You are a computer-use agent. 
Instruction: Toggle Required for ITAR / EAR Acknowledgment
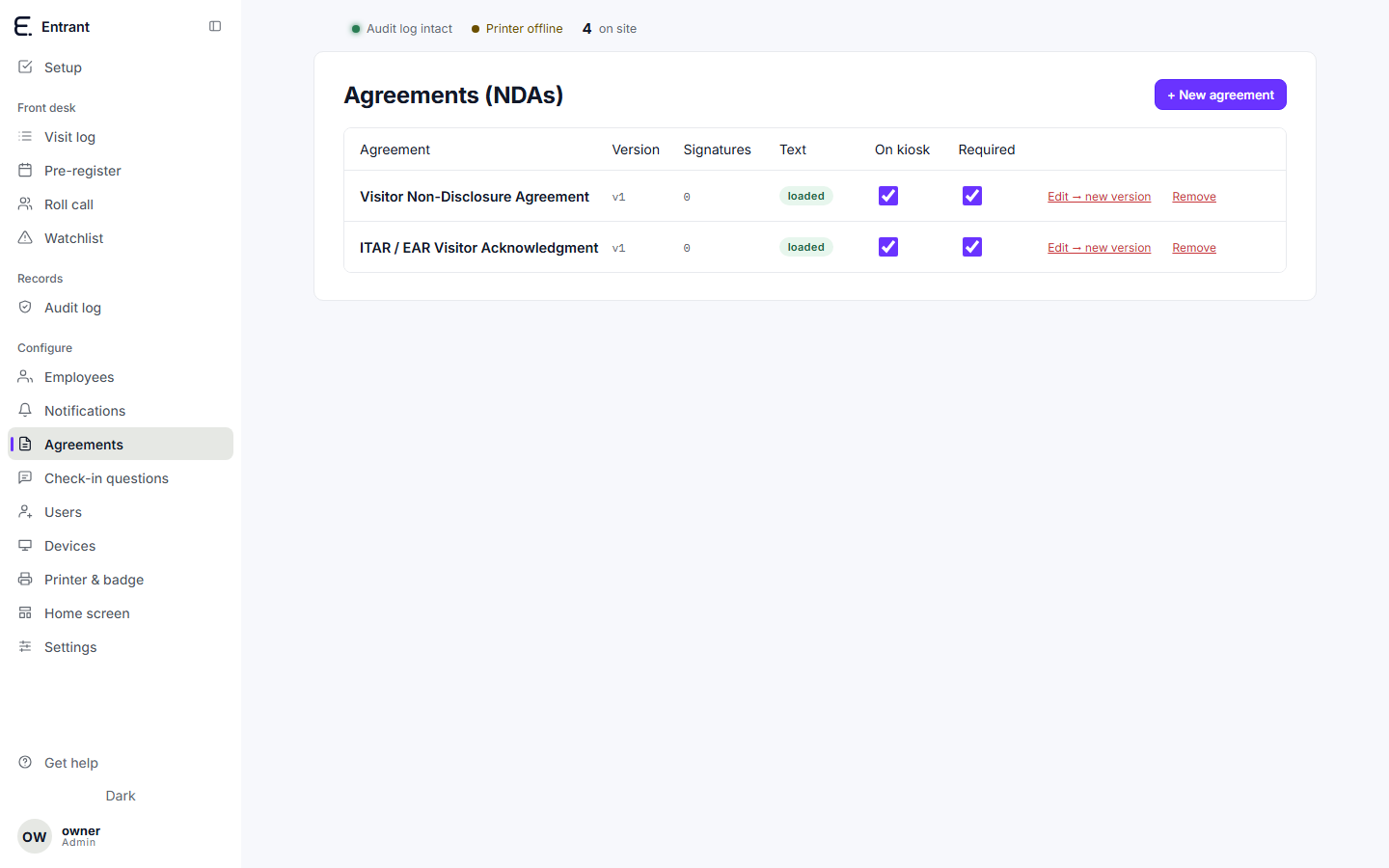click(972, 247)
